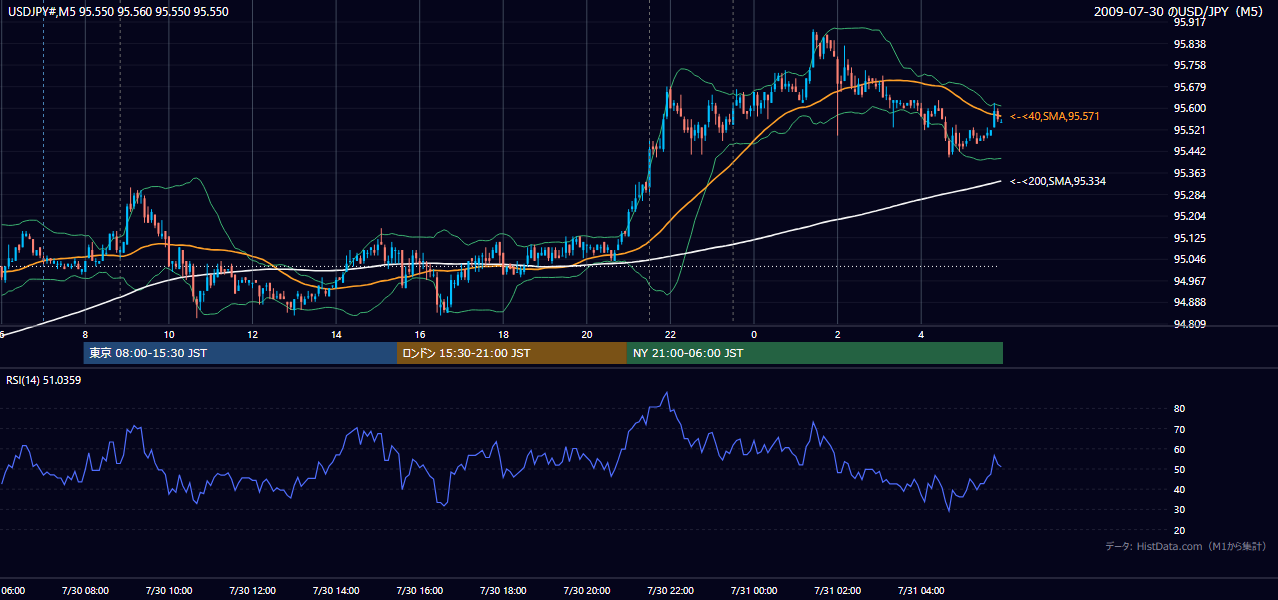Click the HistData.com data source text
This screenshot has width=1278, height=600.
point(1186,547)
